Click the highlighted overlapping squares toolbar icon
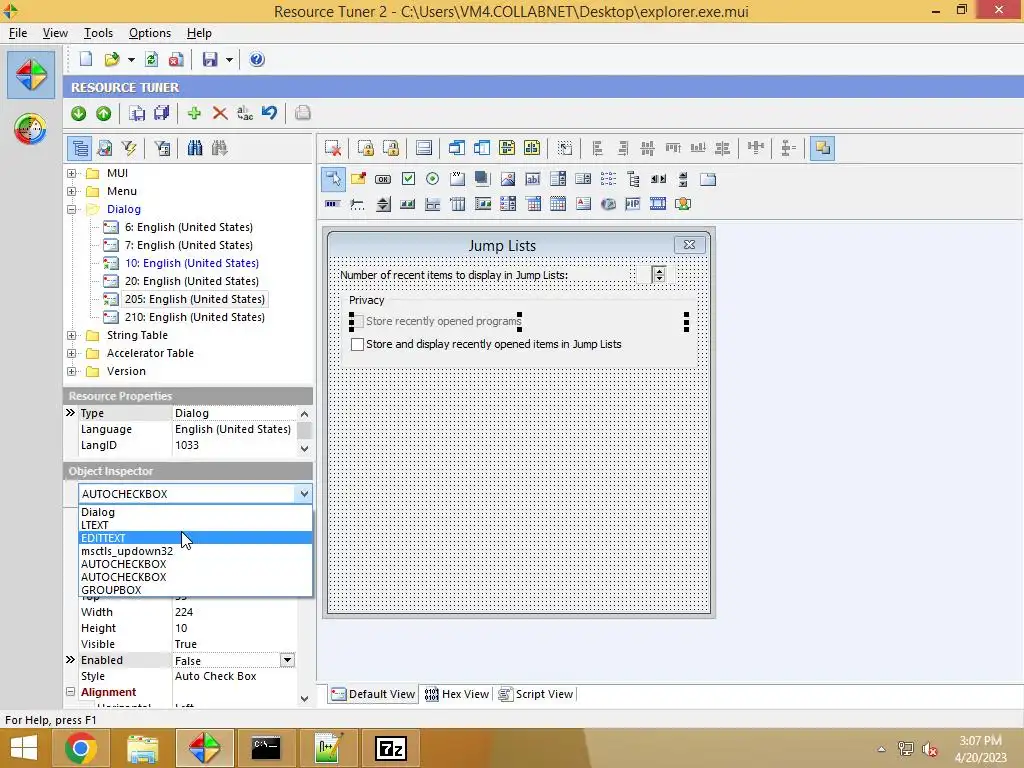The width and height of the screenshot is (1024, 768). click(x=822, y=148)
